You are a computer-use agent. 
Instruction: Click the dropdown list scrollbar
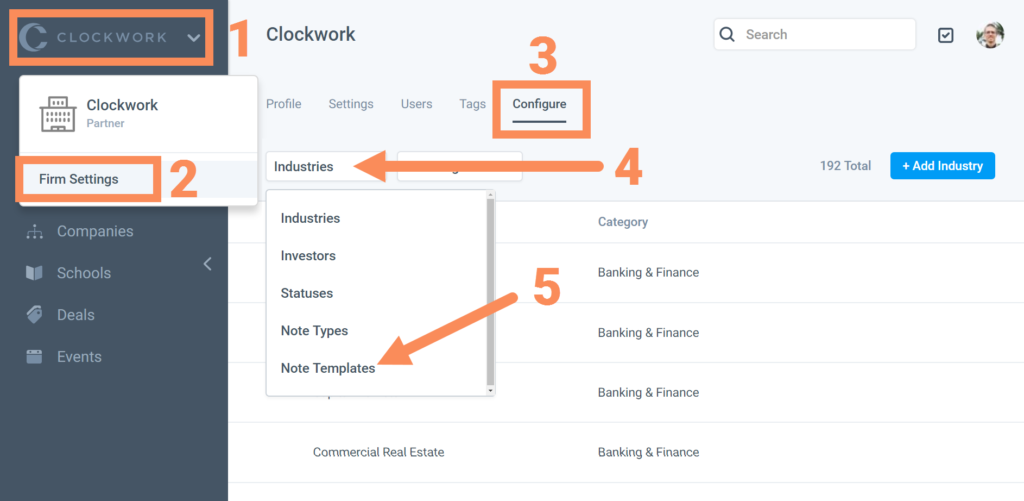490,290
